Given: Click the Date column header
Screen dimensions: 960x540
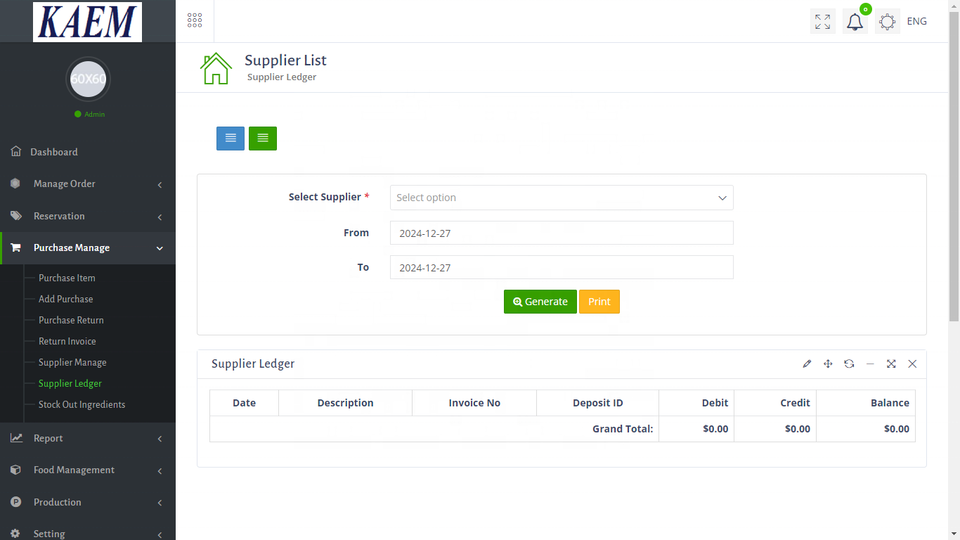Looking at the screenshot, I should [244, 403].
